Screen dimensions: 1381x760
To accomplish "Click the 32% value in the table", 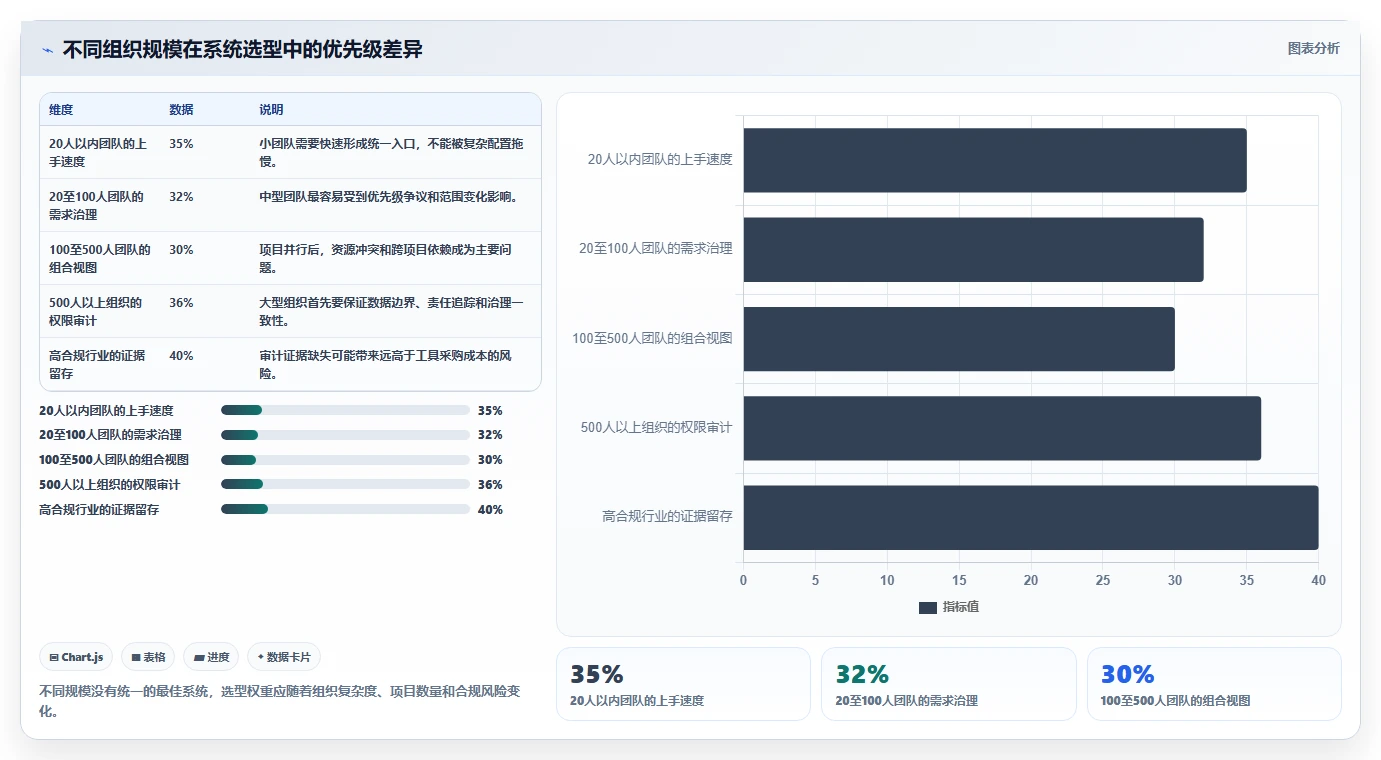I will point(181,196).
